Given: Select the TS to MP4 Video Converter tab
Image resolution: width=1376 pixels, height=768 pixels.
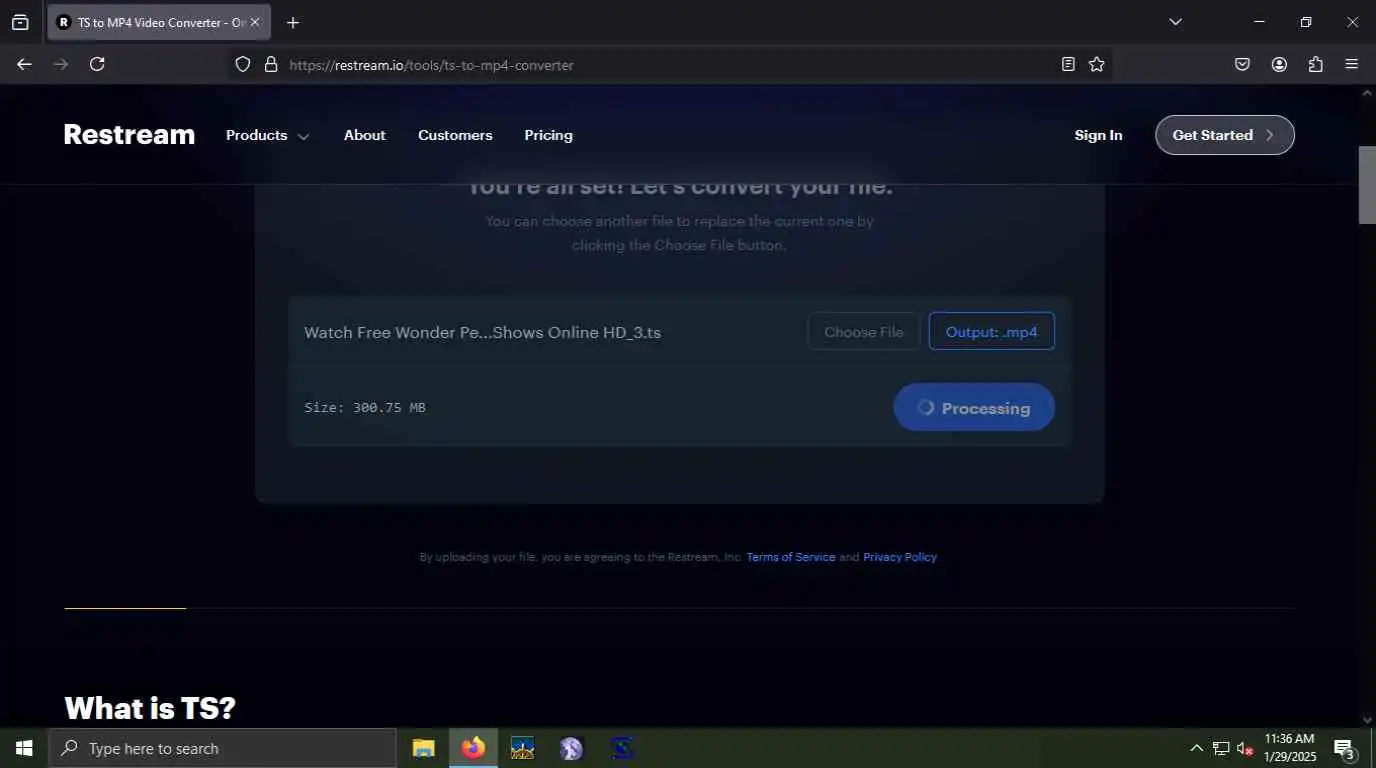Looking at the screenshot, I should 159,22.
